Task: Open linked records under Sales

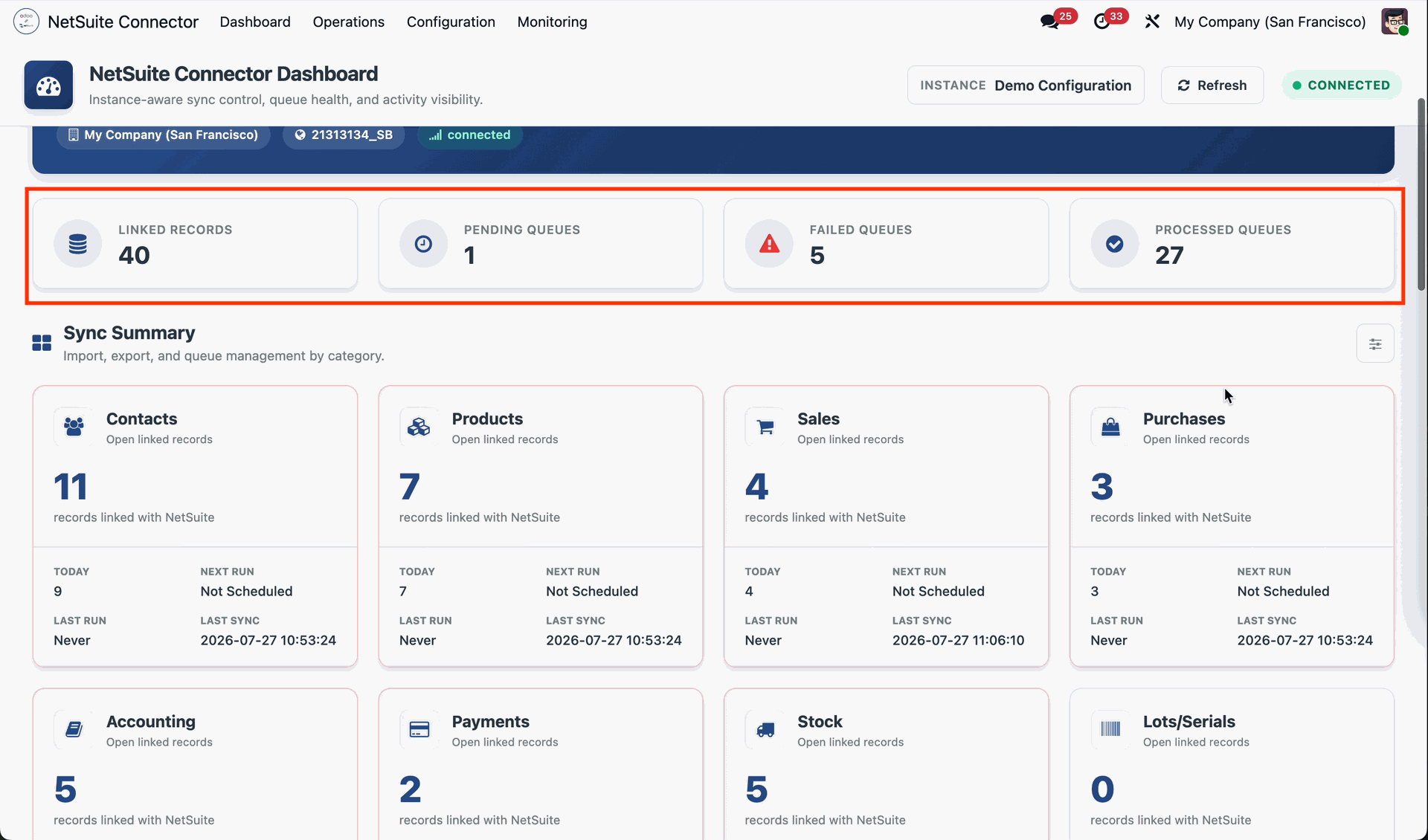Action: (851, 439)
